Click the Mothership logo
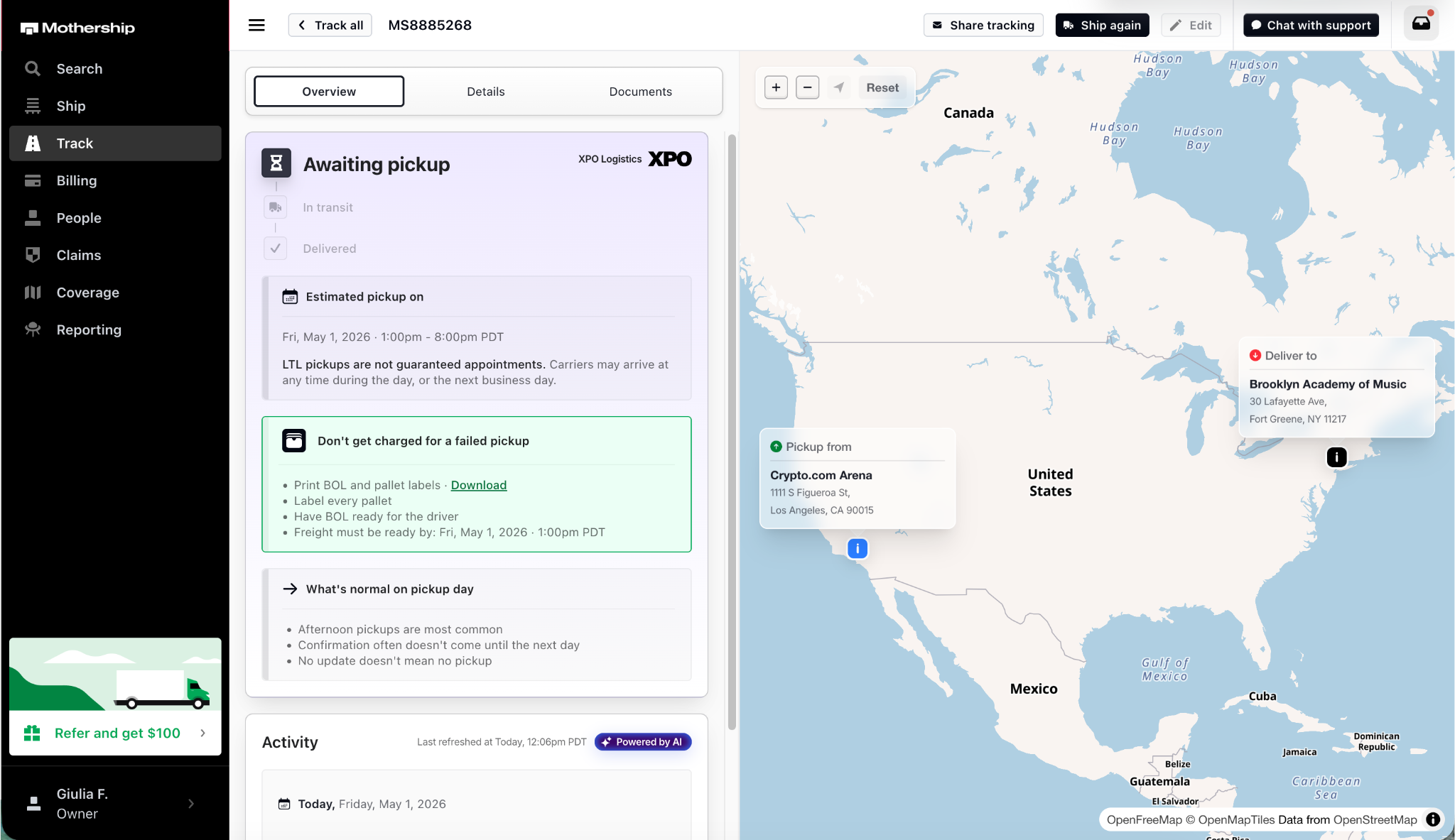The height and width of the screenshot is (840, 1455). pos(77,28)
